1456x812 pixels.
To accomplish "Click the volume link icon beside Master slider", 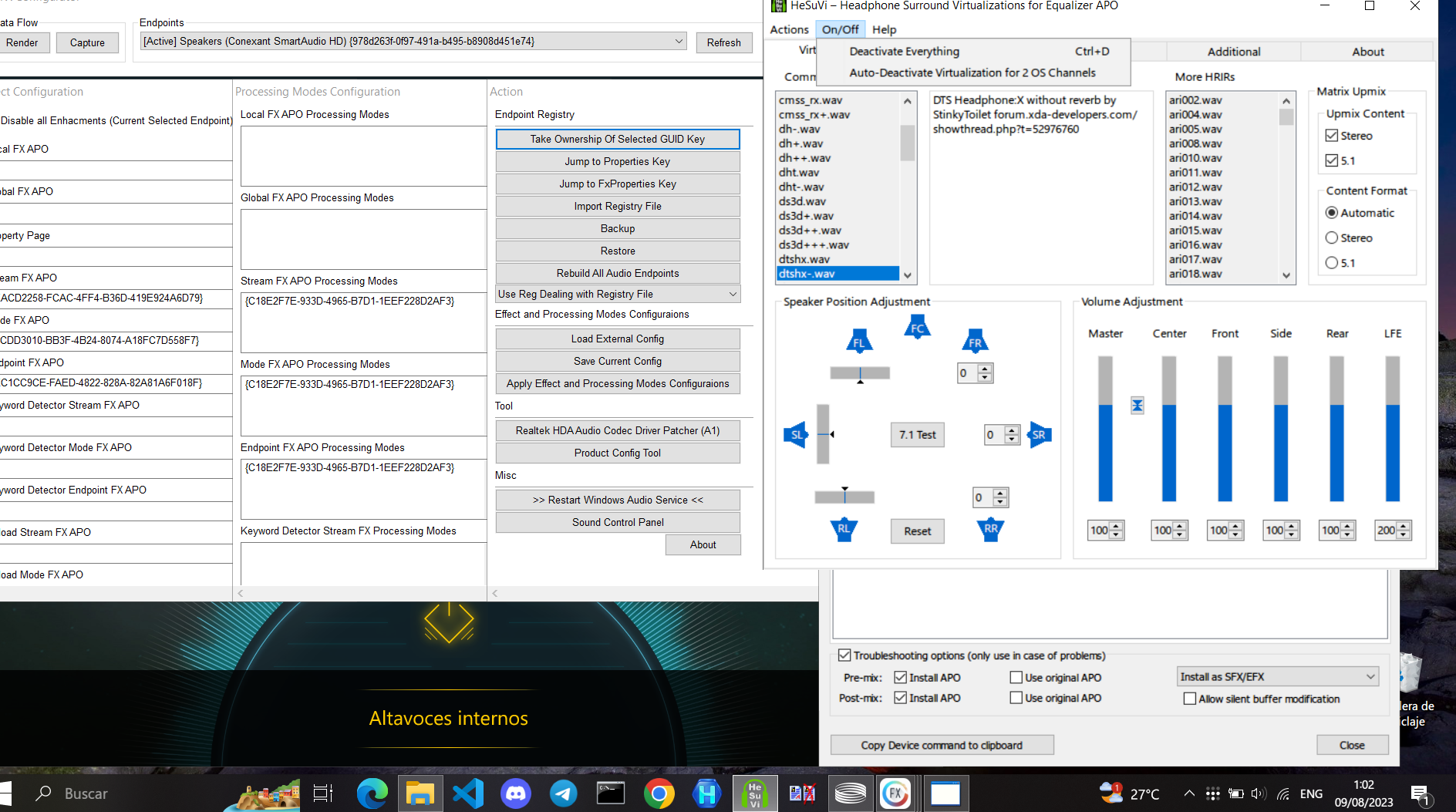I will point(1137,406).
